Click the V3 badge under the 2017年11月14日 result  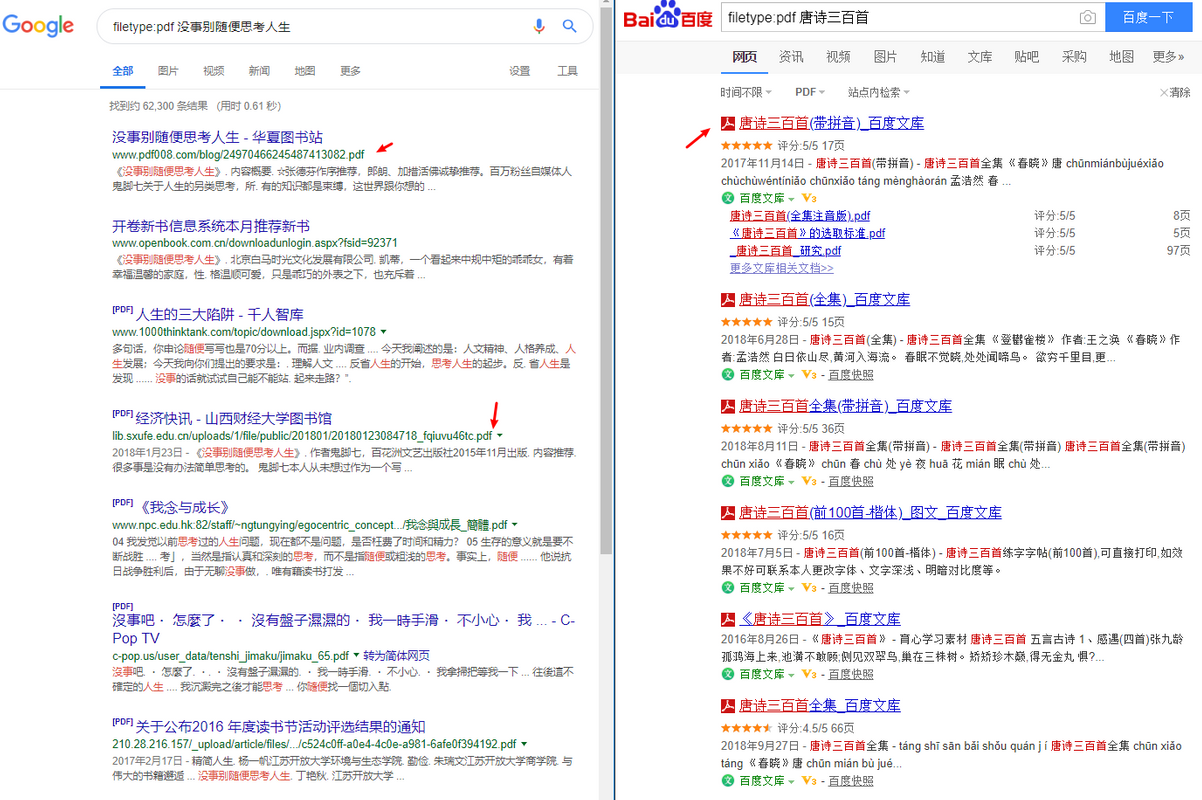click(809, 199)
